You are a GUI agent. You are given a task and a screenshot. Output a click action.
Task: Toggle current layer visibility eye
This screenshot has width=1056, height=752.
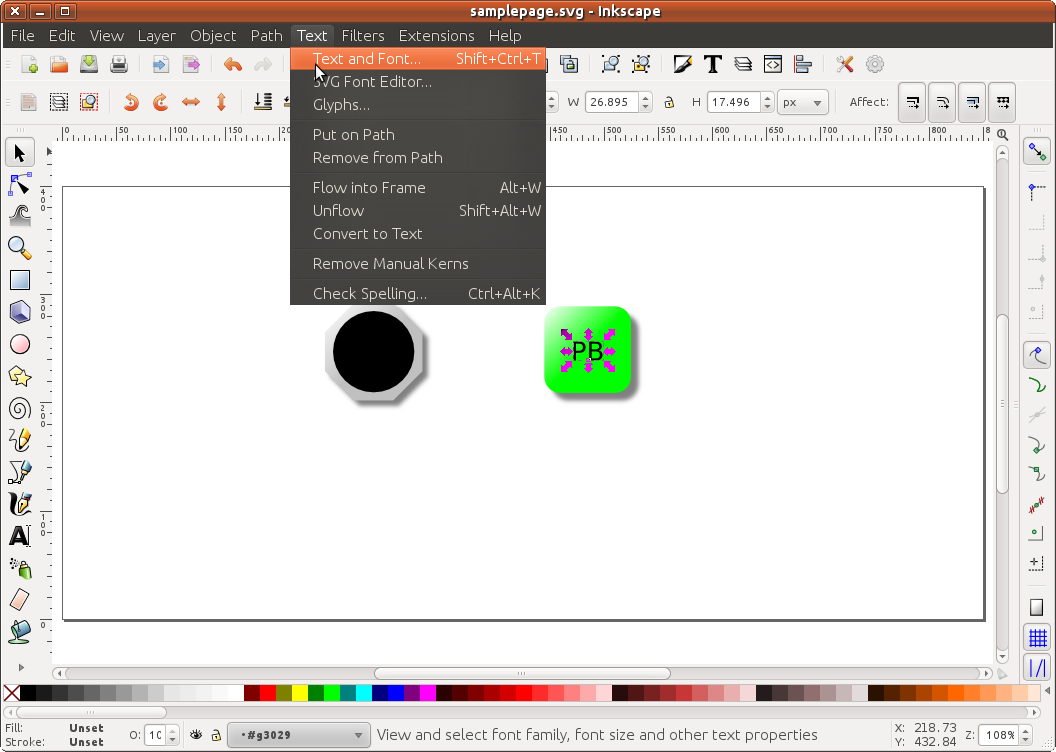(196, 735)
